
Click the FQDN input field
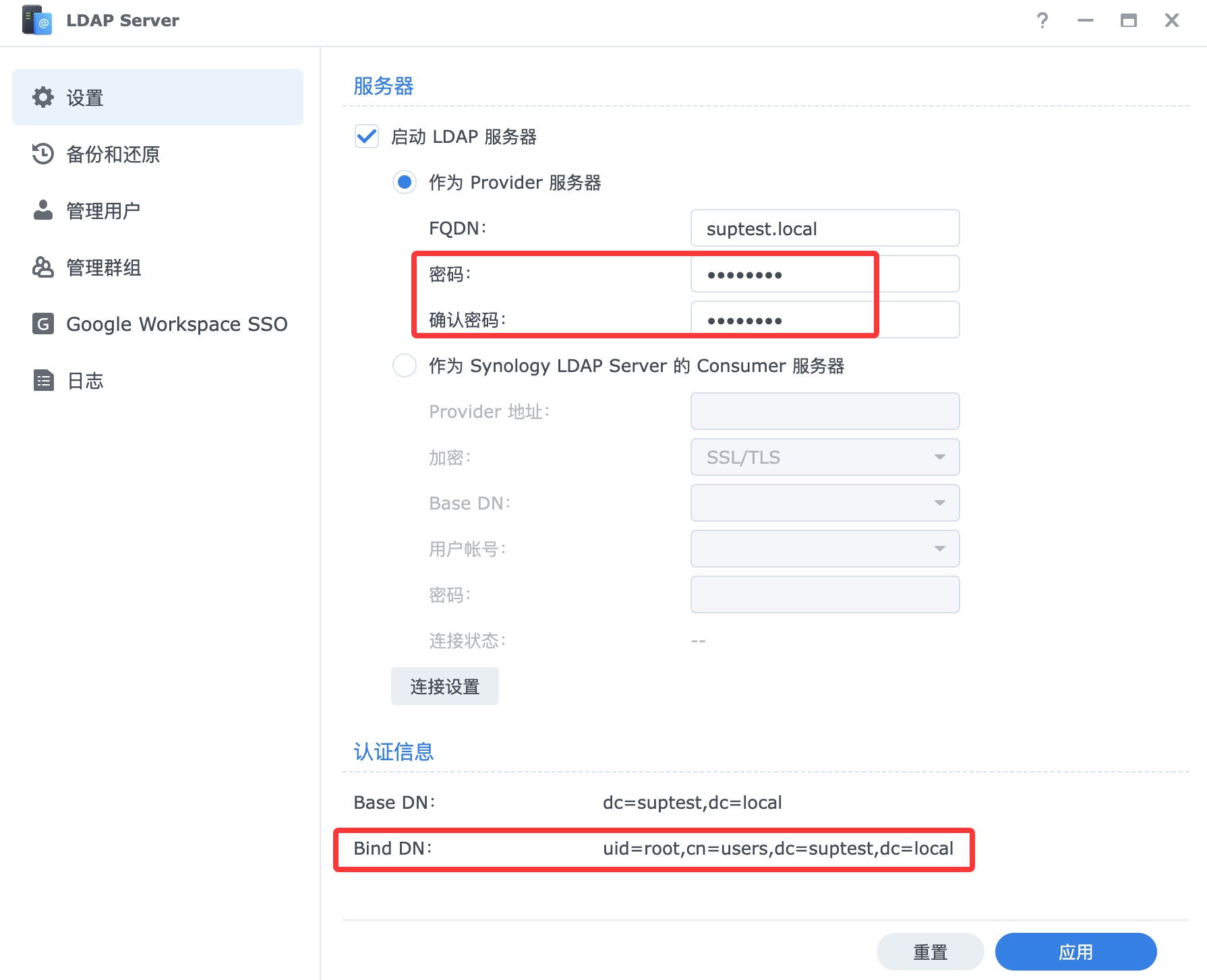(825, 228)
